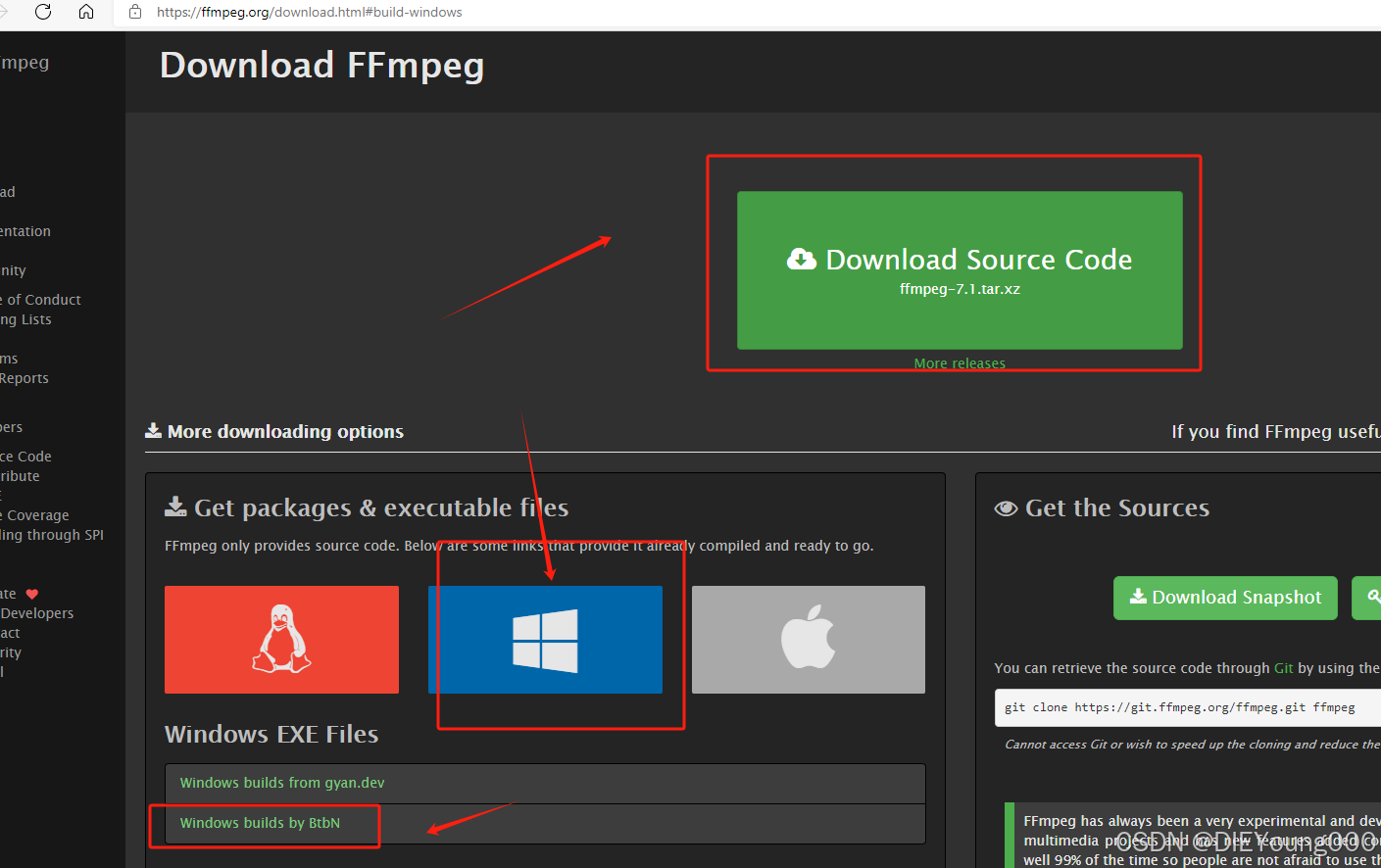
Task: Select the Windows logo packages tile
Action: [x=545, y=639]
